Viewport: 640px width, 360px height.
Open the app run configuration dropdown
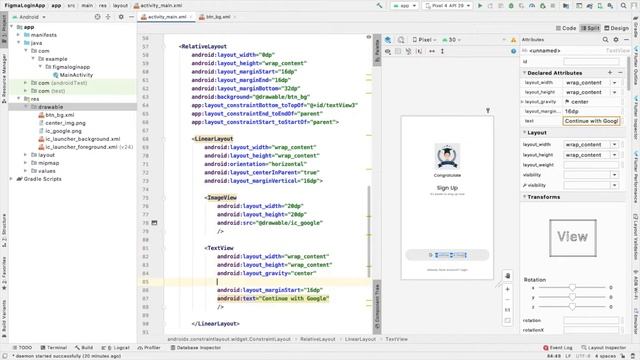pos(404,6)
